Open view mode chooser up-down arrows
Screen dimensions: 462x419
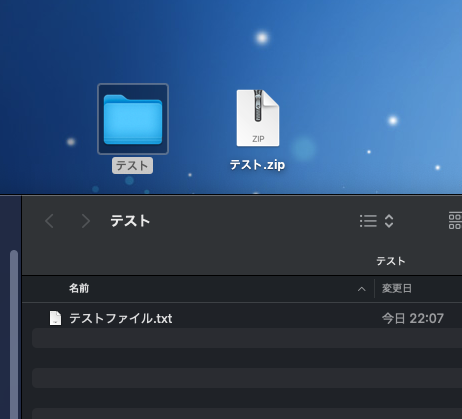pos(389,221)
